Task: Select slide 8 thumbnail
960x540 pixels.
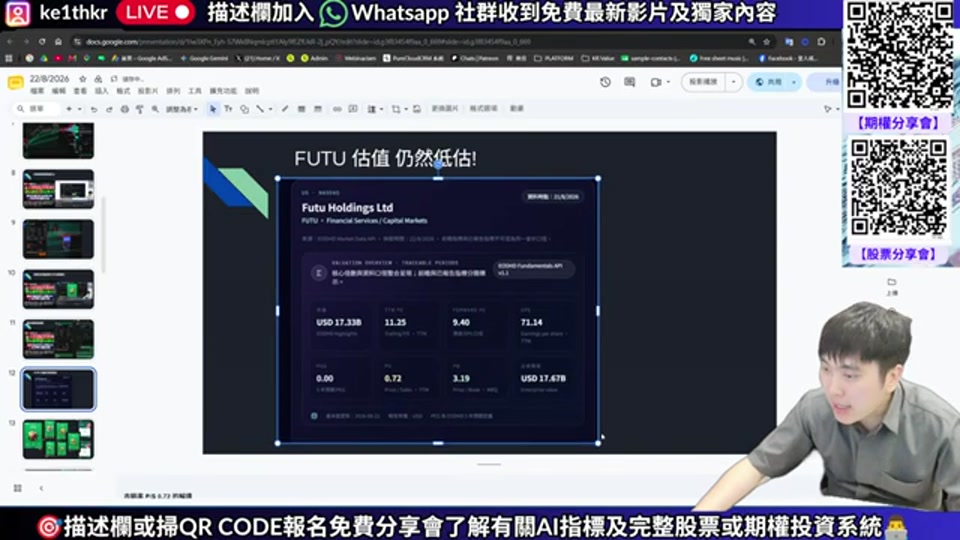Action: point(58,189)
